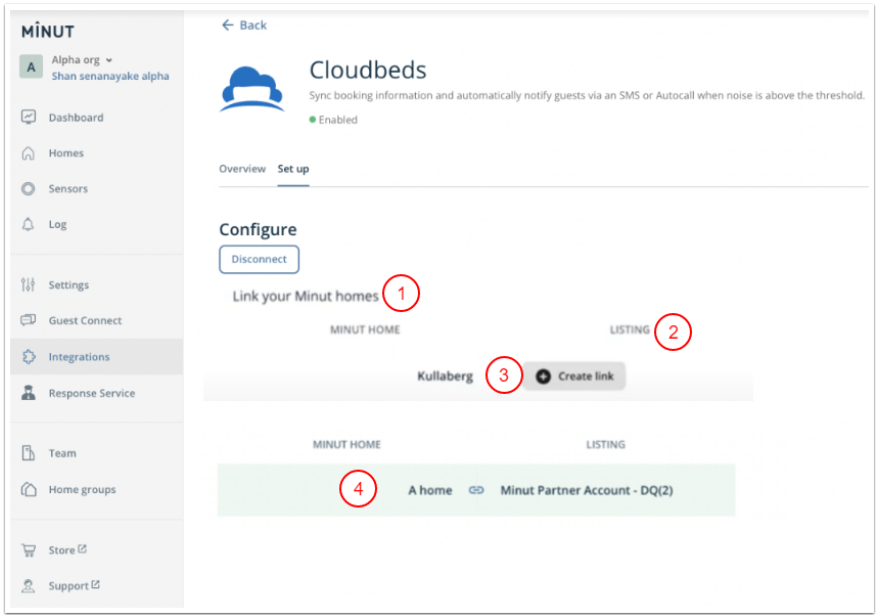
Task: Click the Team building icon
Action: 29,453
